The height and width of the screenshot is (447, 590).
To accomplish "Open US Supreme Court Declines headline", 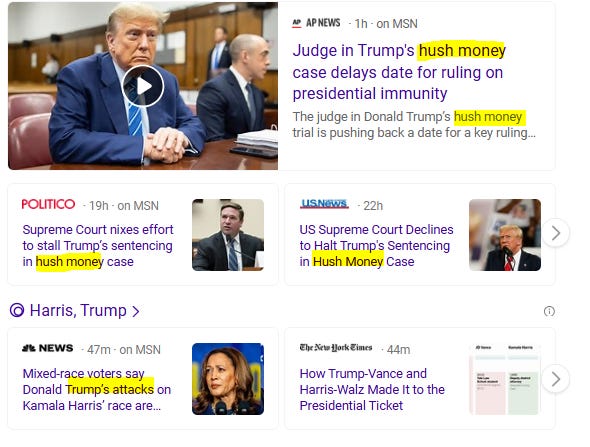I will 376,245.
